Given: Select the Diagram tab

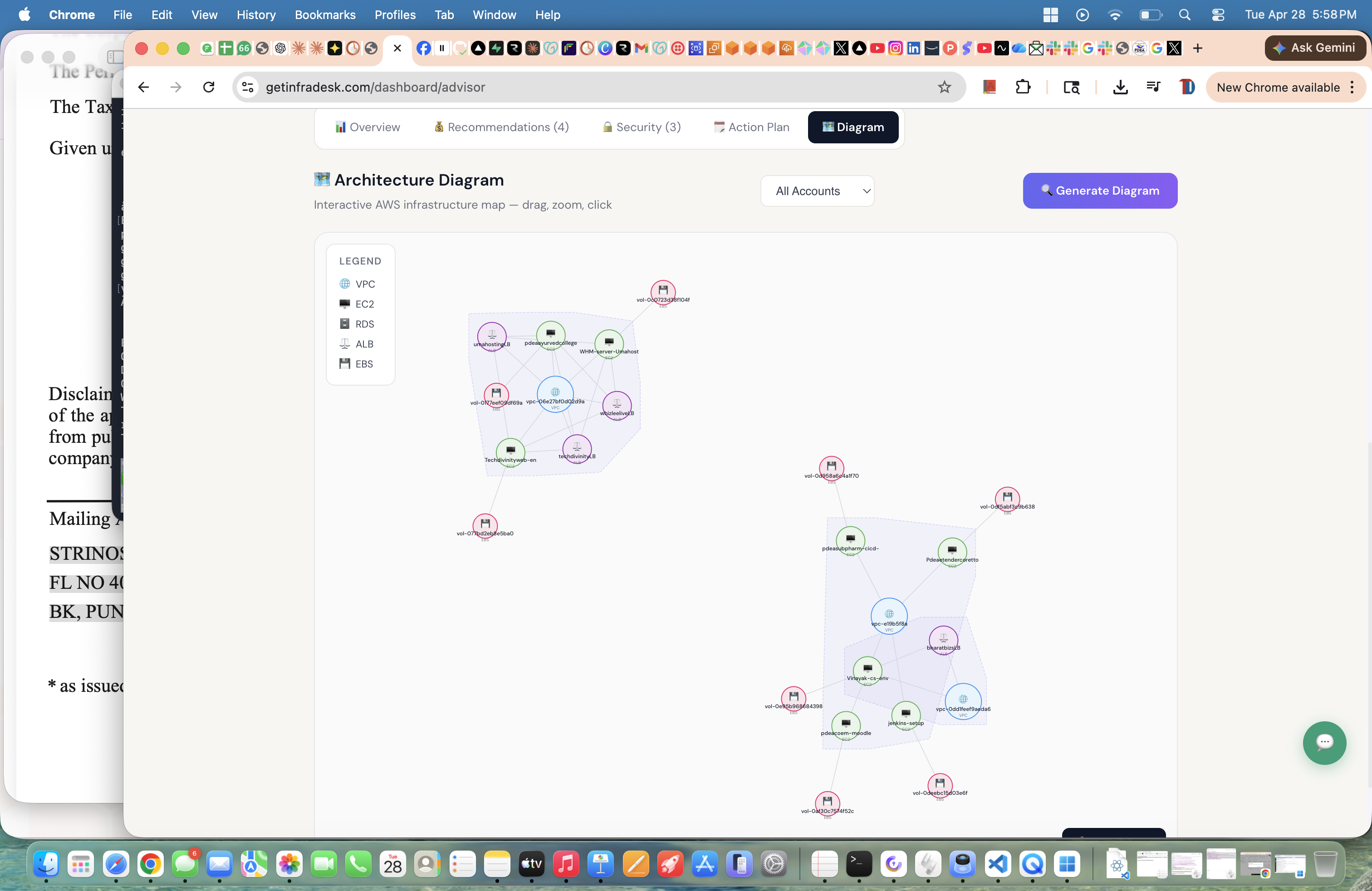Looking at the screenshot, I should (x=853, y=127).
